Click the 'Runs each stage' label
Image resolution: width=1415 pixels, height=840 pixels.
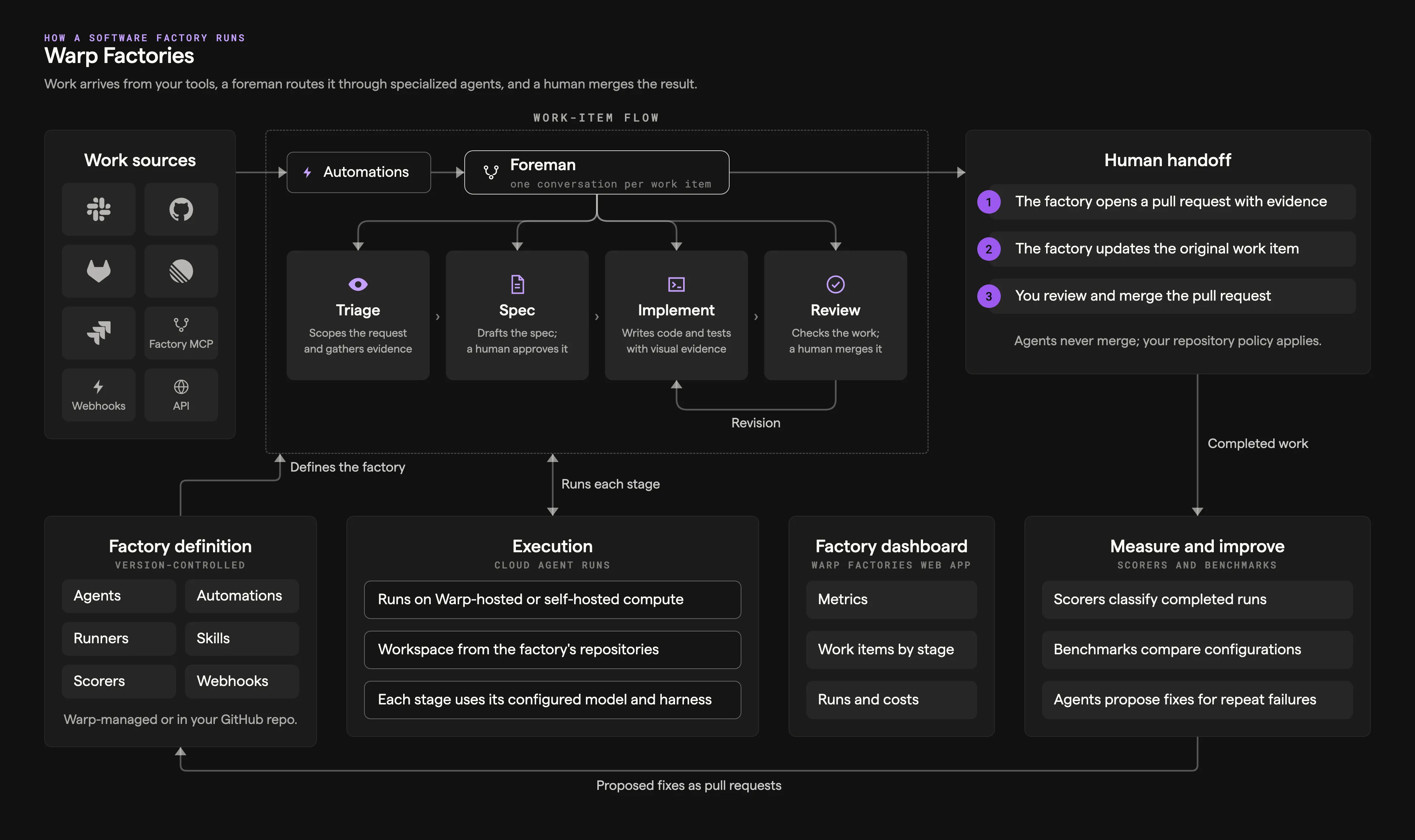(611, 484)
